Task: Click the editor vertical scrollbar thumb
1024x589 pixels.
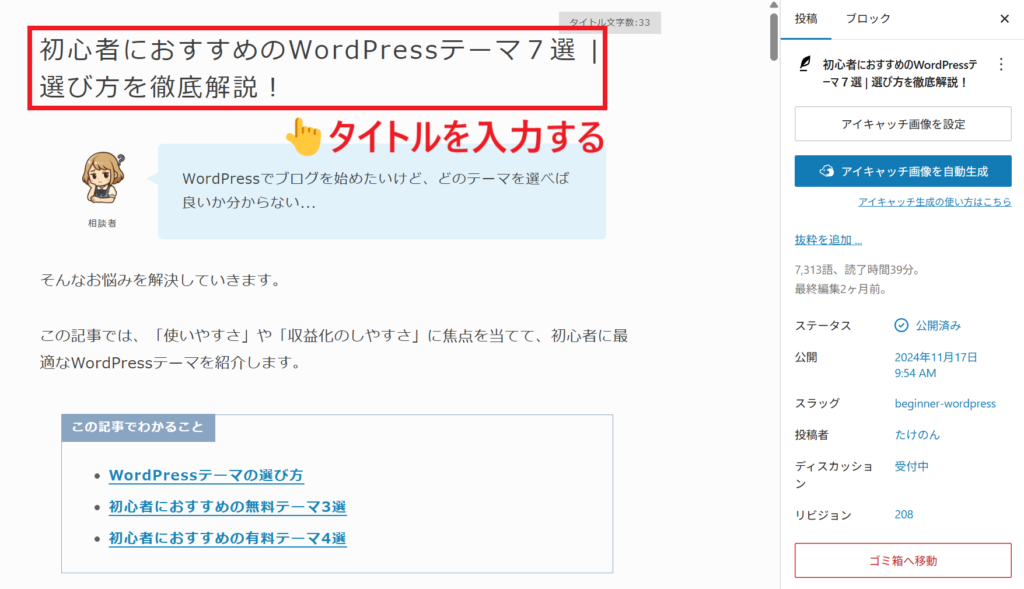Action: (x=774, y=36)
